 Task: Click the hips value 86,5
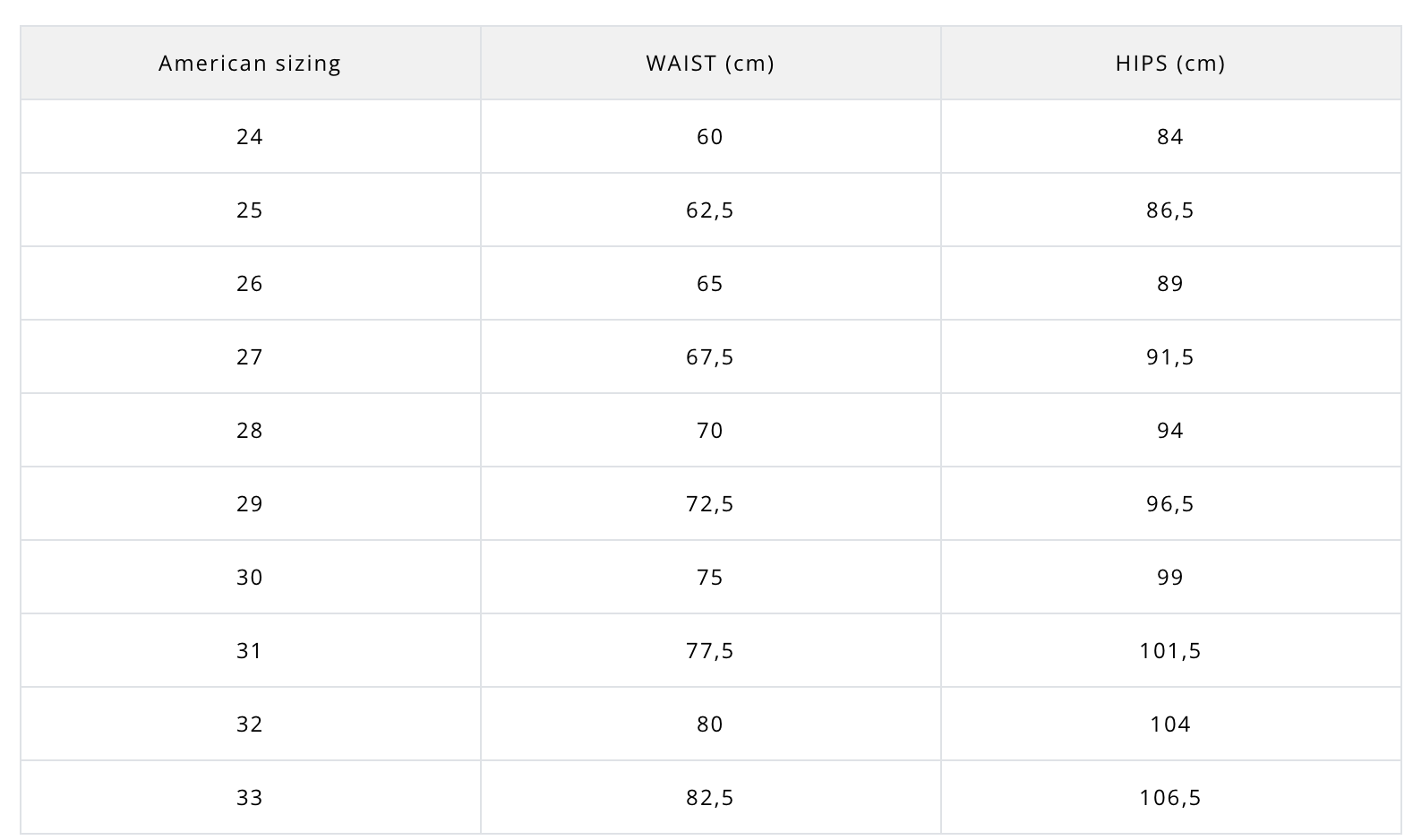coord(1170,210)
